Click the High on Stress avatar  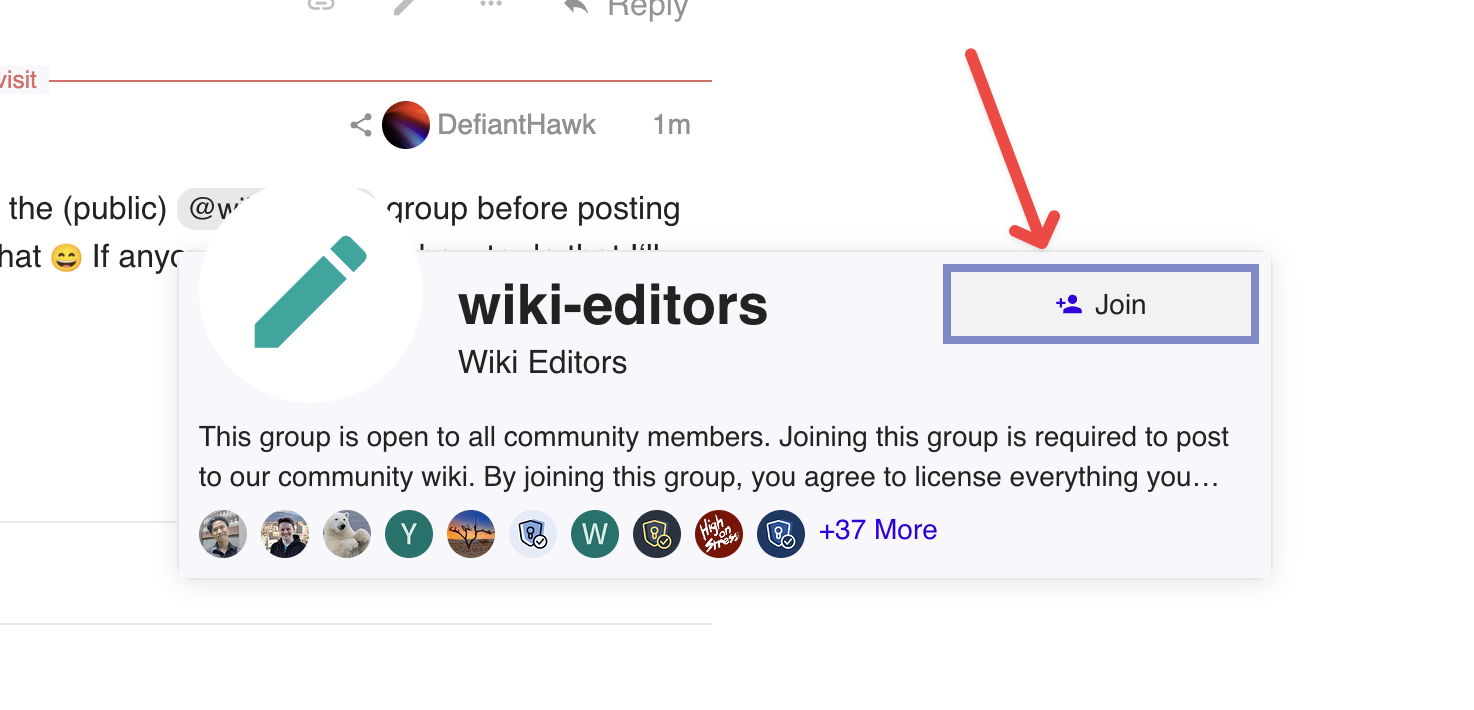(x=719, y=534)
